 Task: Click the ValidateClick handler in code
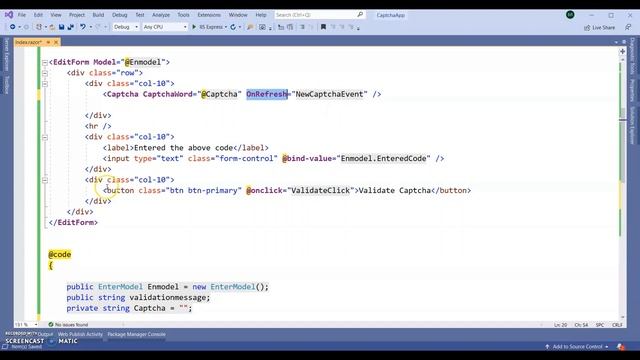pos(320,191)
